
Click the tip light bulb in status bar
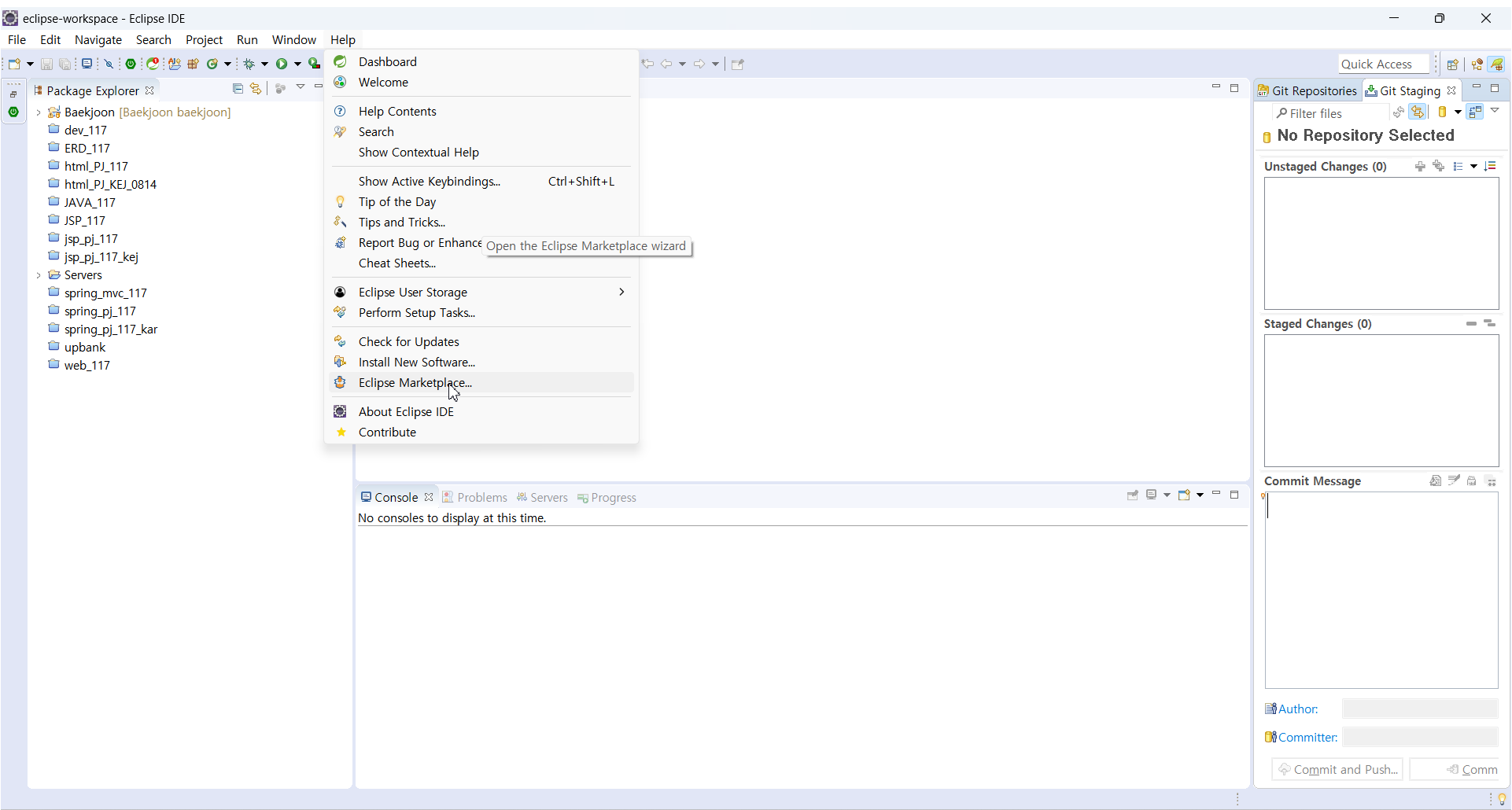pyautogui.click(x=1502, y=799)
